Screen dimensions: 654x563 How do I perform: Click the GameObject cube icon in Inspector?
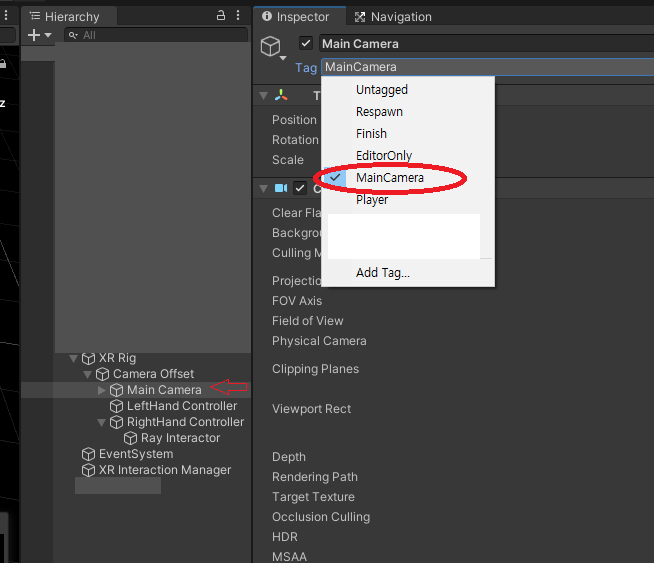click(270, 46)
